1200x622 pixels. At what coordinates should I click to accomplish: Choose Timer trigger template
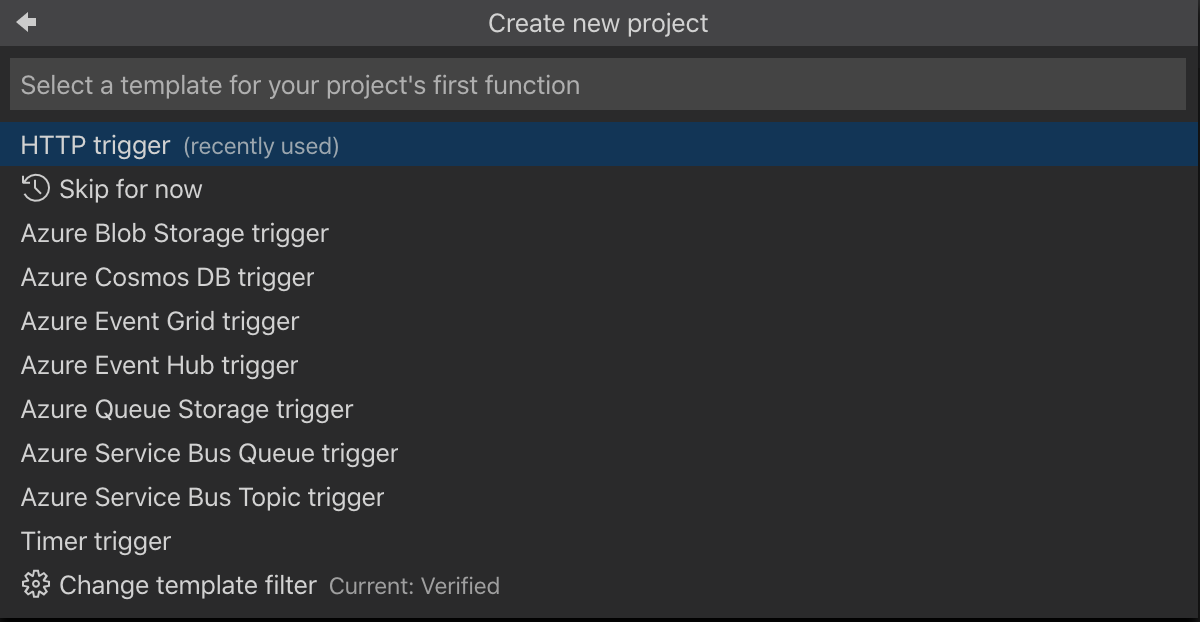click(x=96, y=541)
